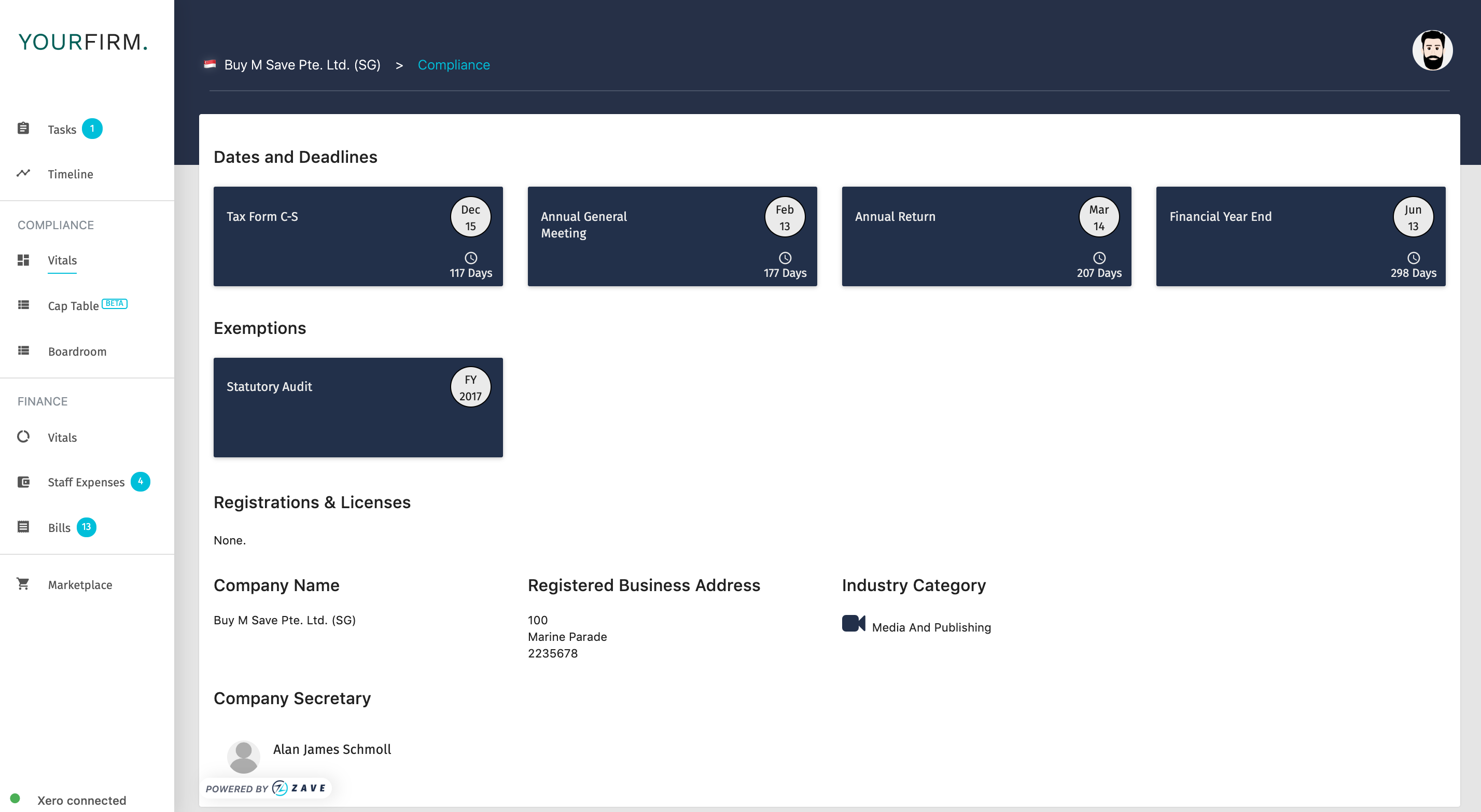Click the Tasks badge showing 1
This screenshot has width=1481, height=812.
92,129
